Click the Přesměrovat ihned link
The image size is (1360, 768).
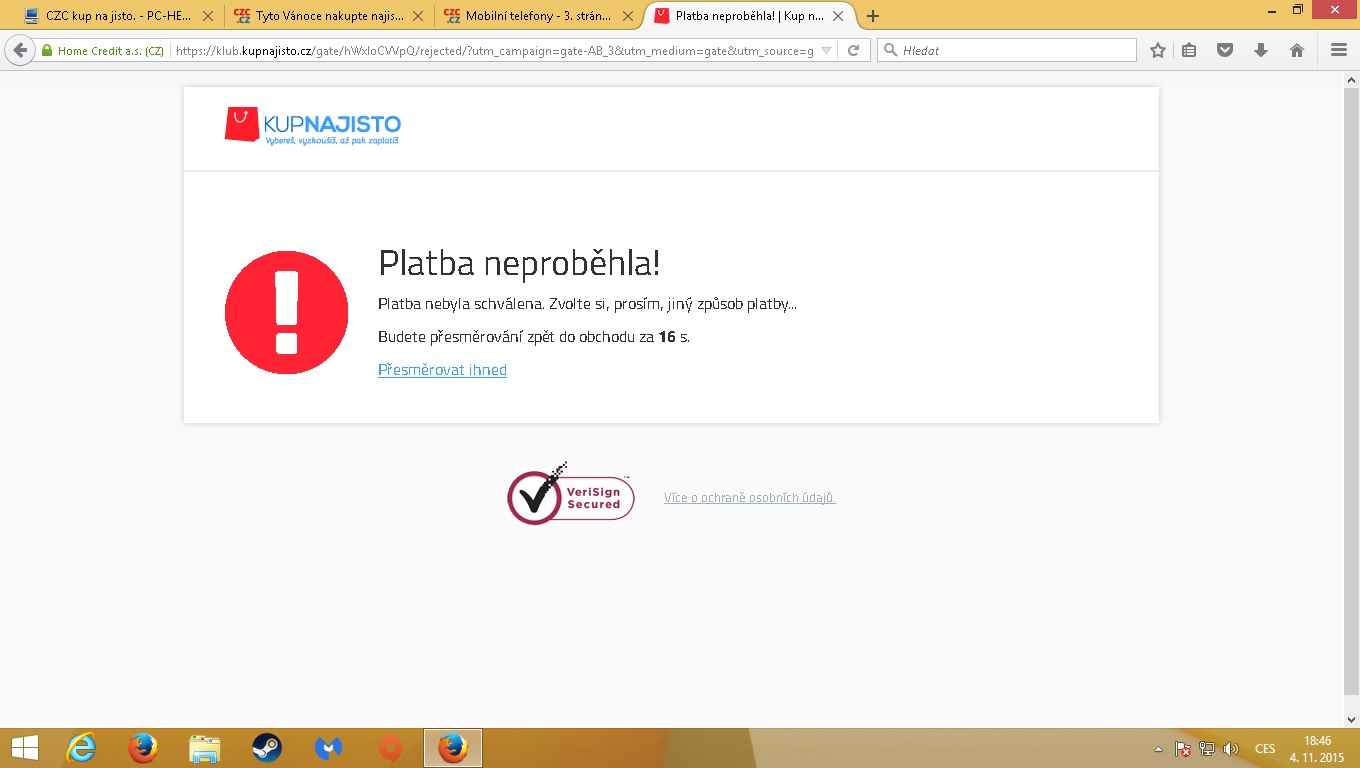442,370
